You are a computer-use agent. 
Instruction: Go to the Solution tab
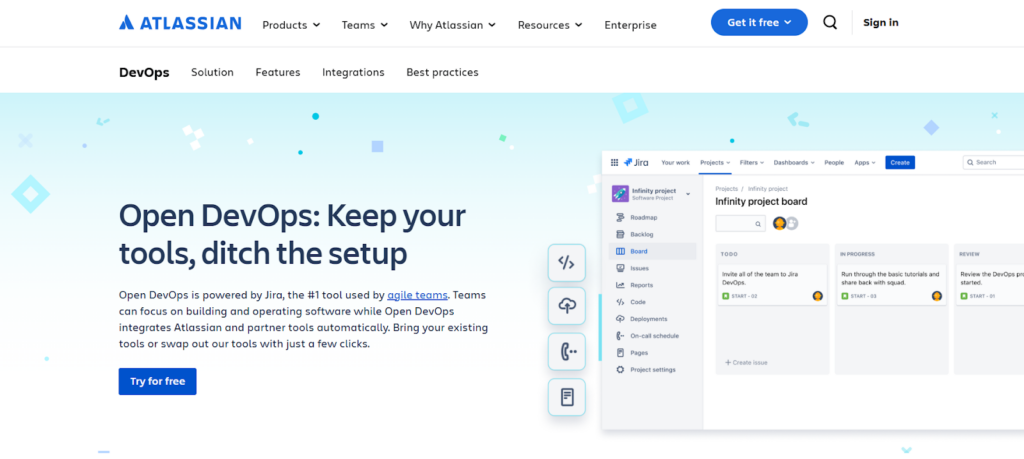[212, 72]
